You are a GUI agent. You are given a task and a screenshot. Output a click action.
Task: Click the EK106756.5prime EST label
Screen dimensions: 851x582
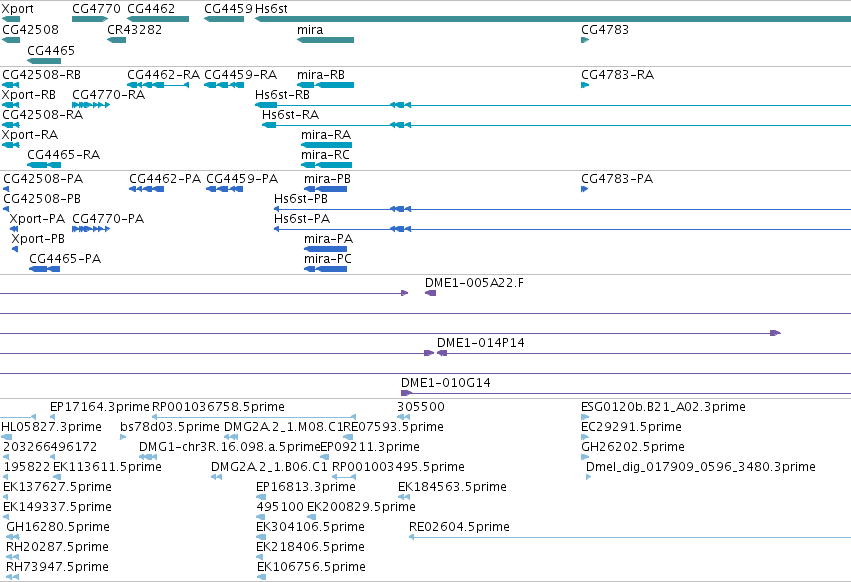pos(312,567)
